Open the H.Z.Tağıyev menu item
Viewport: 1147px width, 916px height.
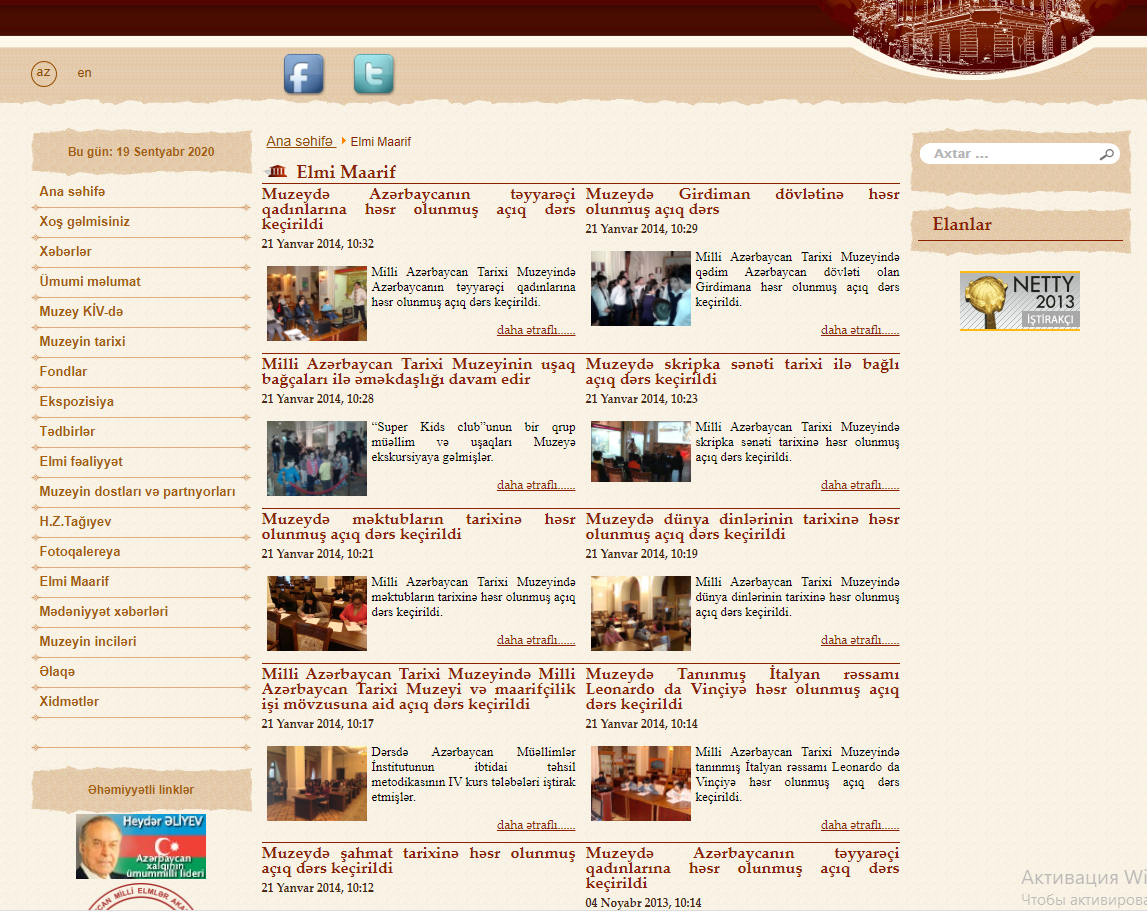(75, 522)
